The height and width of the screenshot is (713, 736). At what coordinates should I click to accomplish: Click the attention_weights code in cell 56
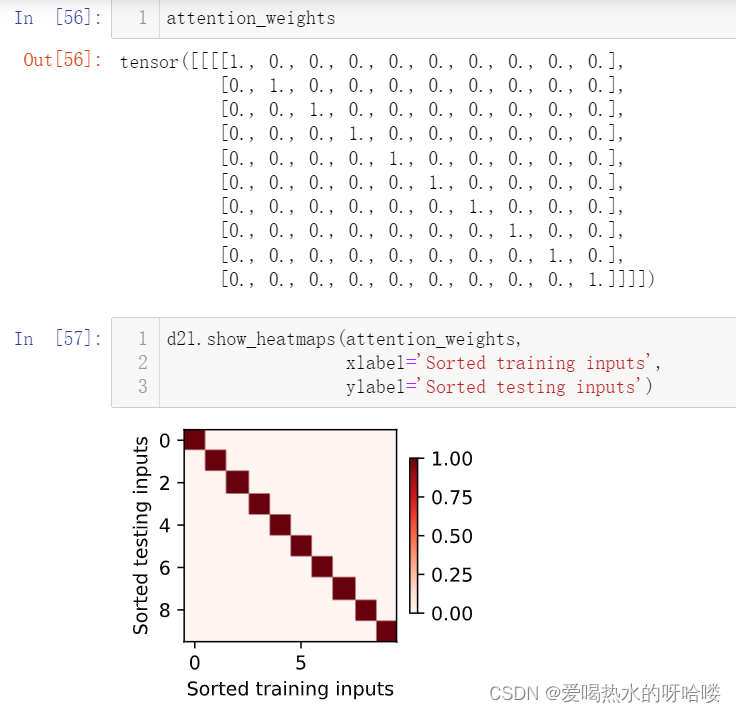coord(251,18)
